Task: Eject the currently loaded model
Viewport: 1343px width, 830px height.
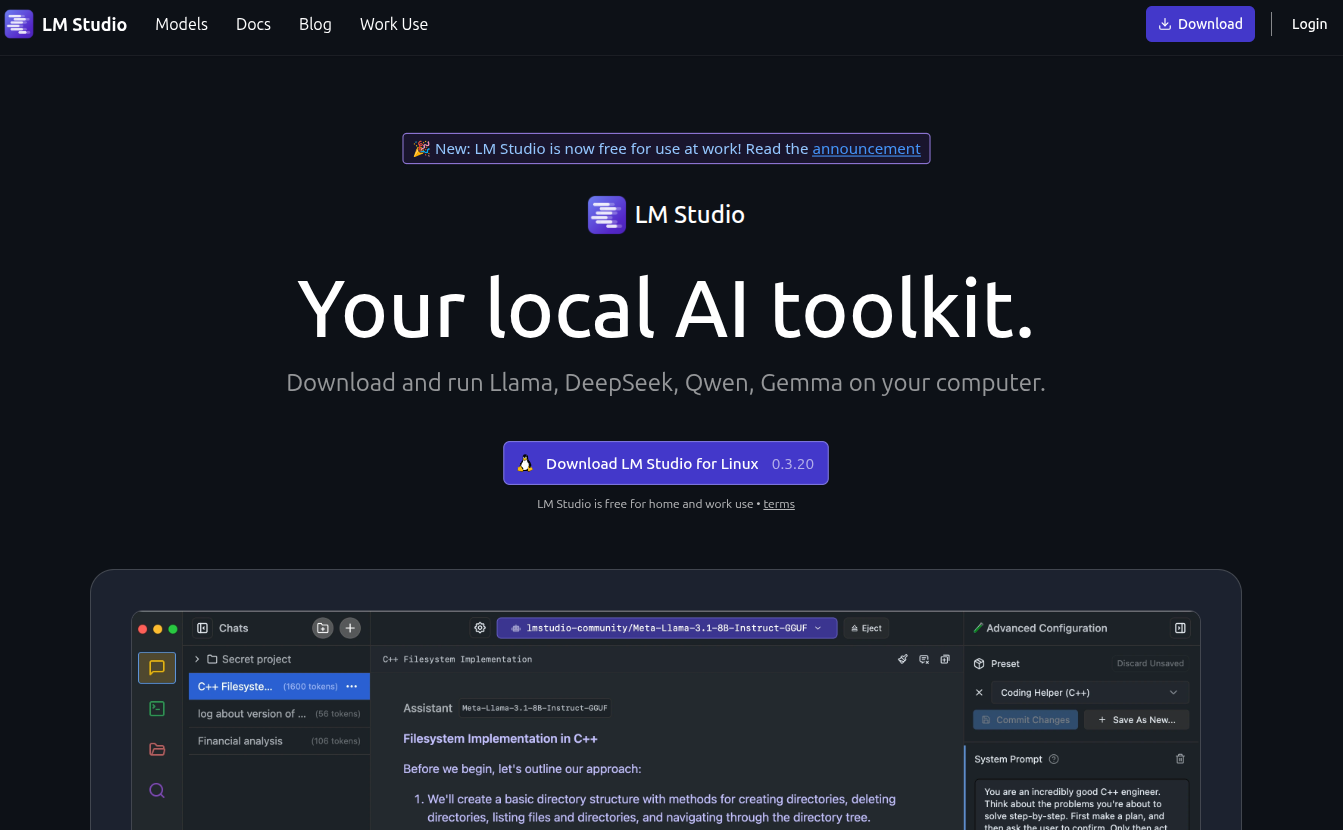Action: click(866, 628)
